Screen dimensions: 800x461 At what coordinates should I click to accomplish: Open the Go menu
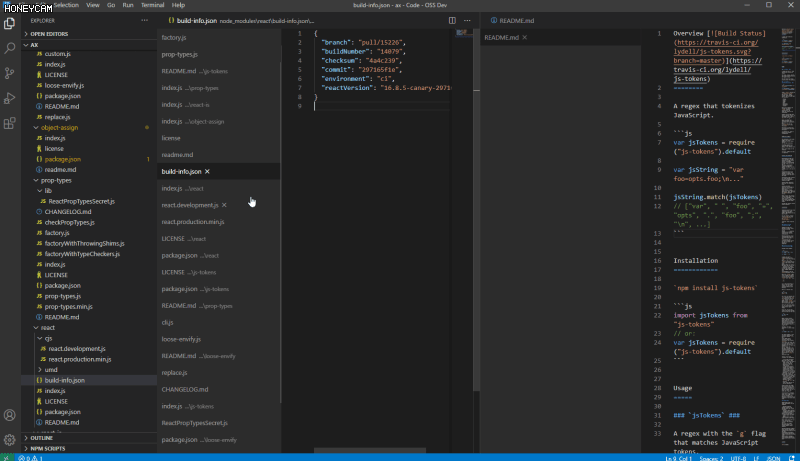click(111, 5)
